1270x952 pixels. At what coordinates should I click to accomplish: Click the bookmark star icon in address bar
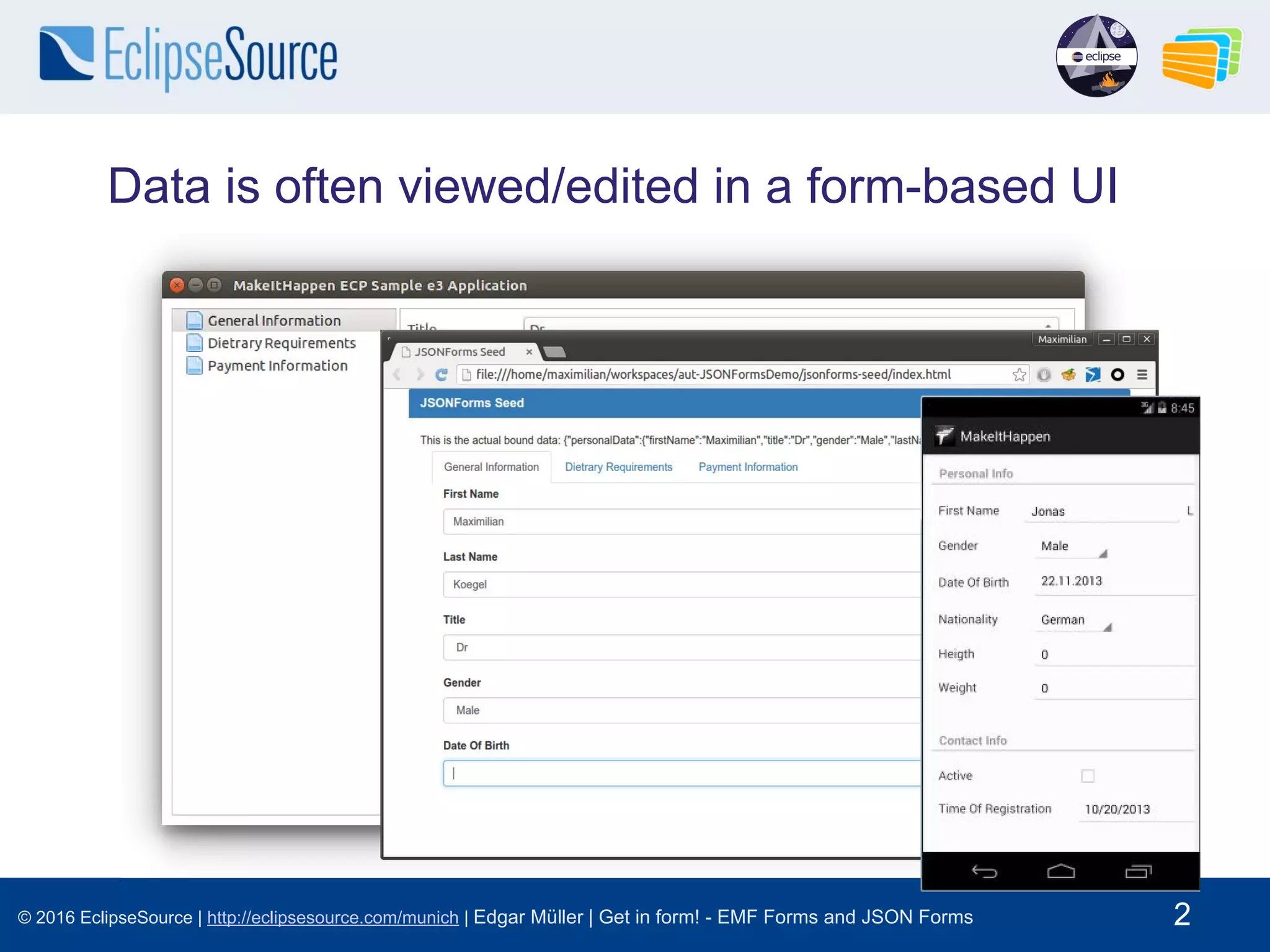(1019, 375)
